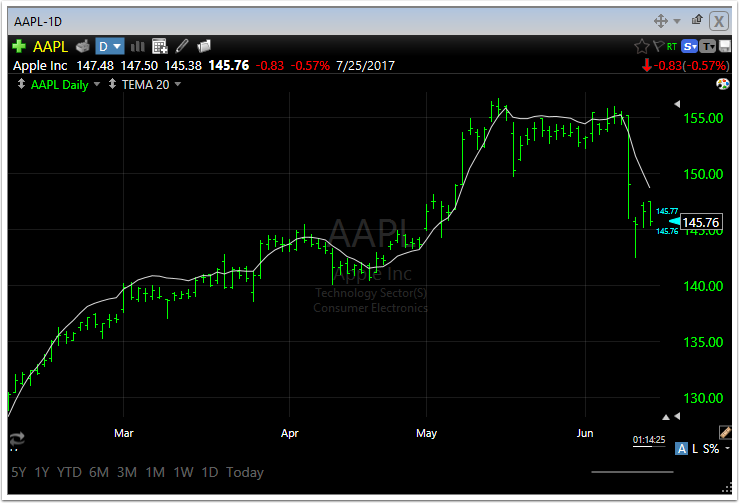The image size is (739, 503).
Task: Click the ruler pencil icon near scale
Action: click(x=725, y=432)
